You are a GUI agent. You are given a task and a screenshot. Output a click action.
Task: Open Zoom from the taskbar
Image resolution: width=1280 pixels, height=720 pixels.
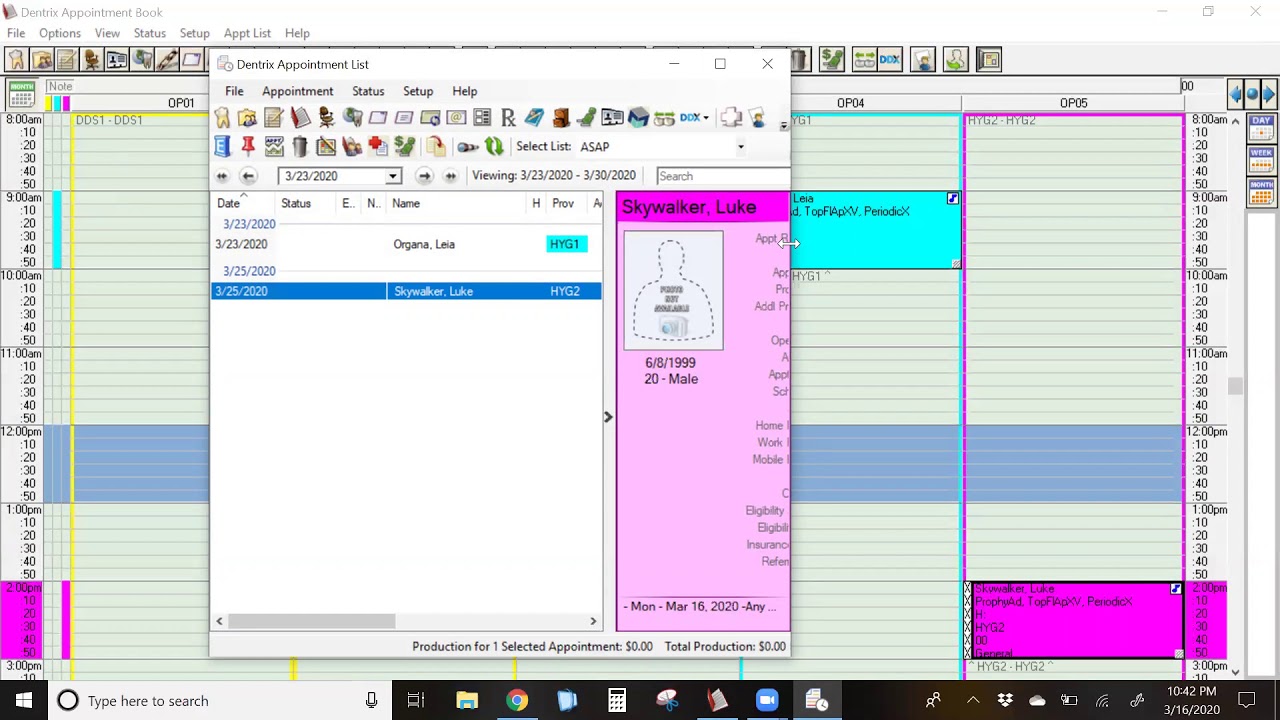click(767, 701)
